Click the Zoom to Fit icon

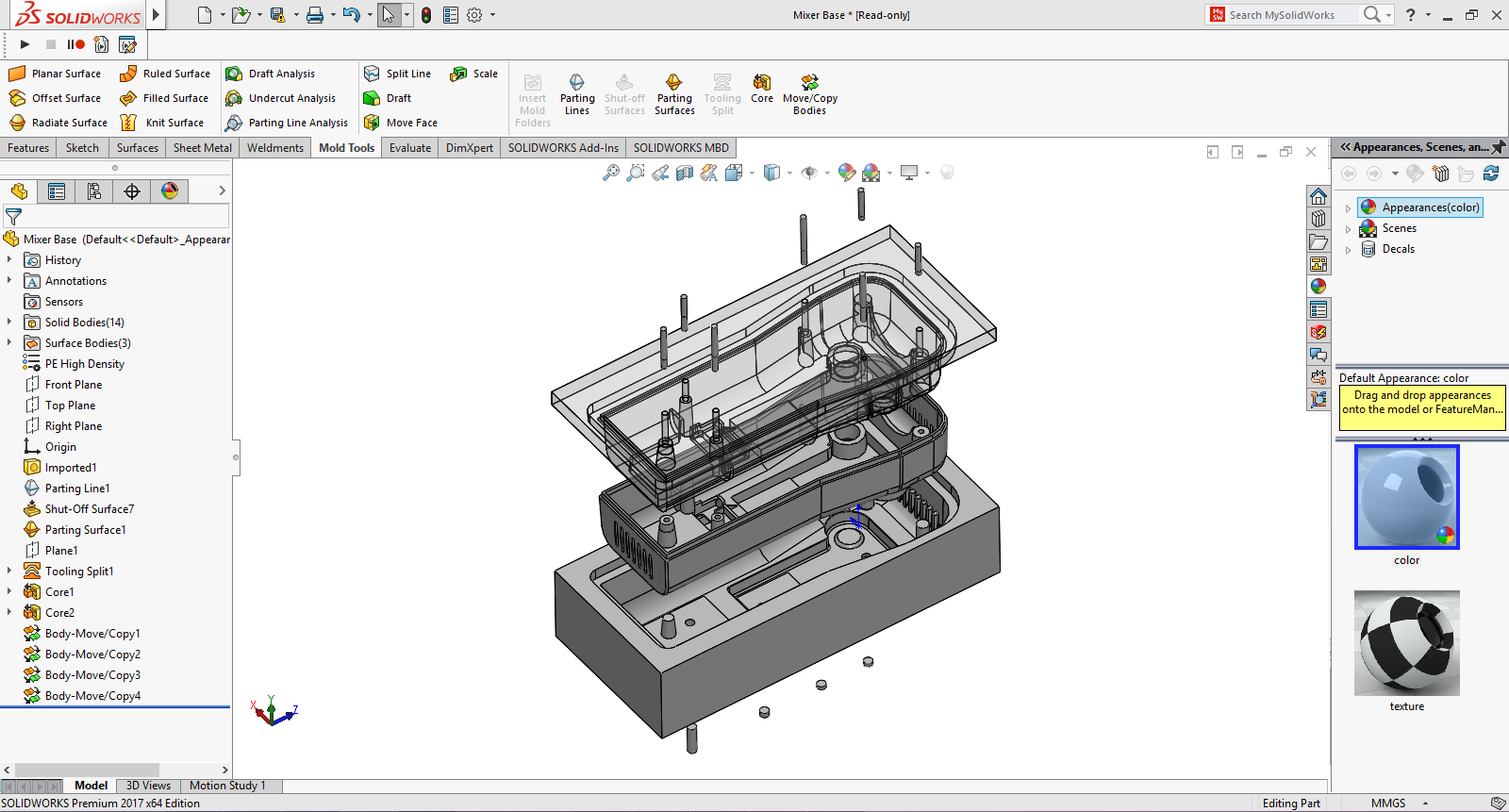coord(611,173)
